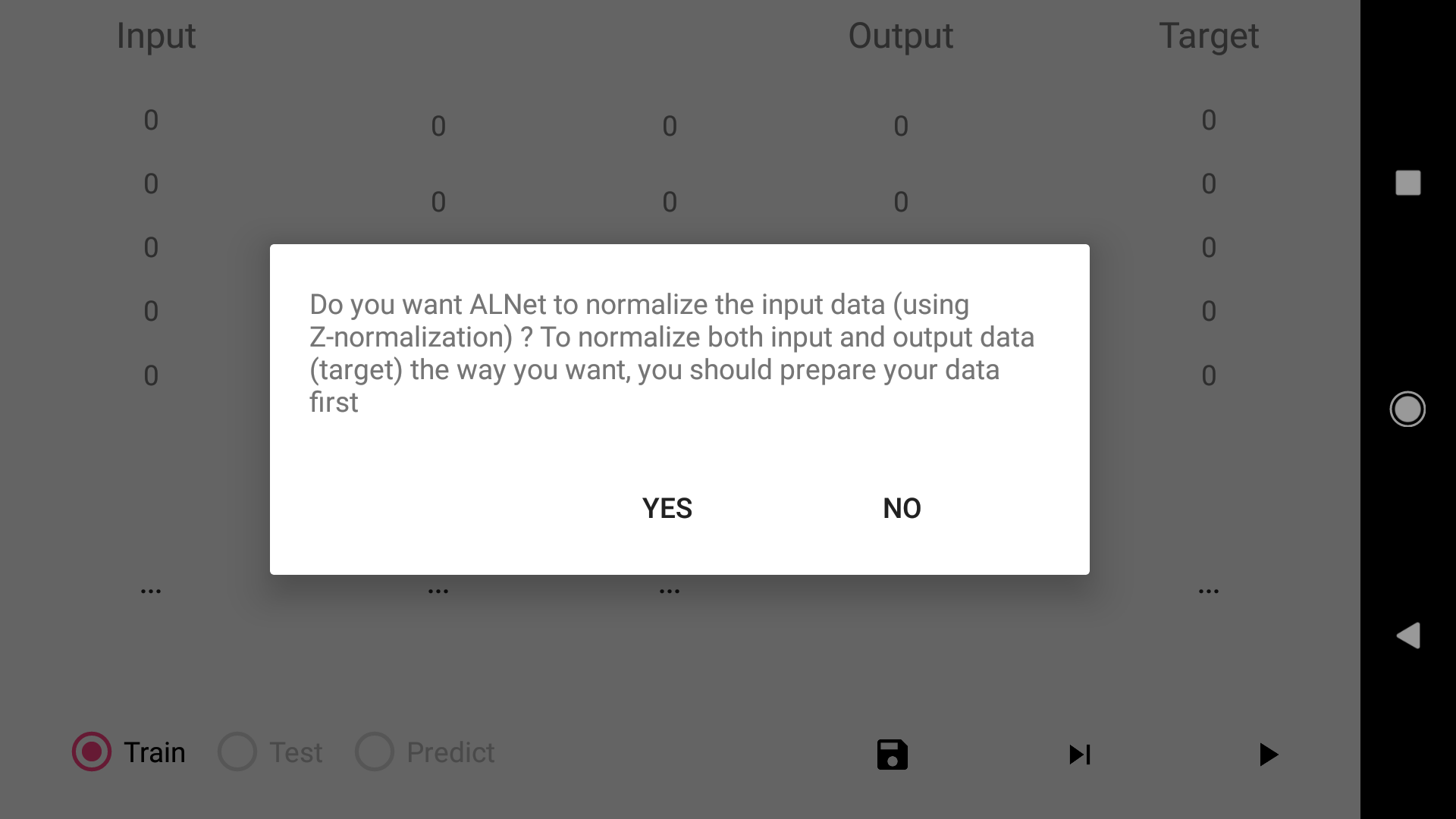Expand the Input column ellipsis
Screen dimensions: 1456x819
[x=151, y=591]
